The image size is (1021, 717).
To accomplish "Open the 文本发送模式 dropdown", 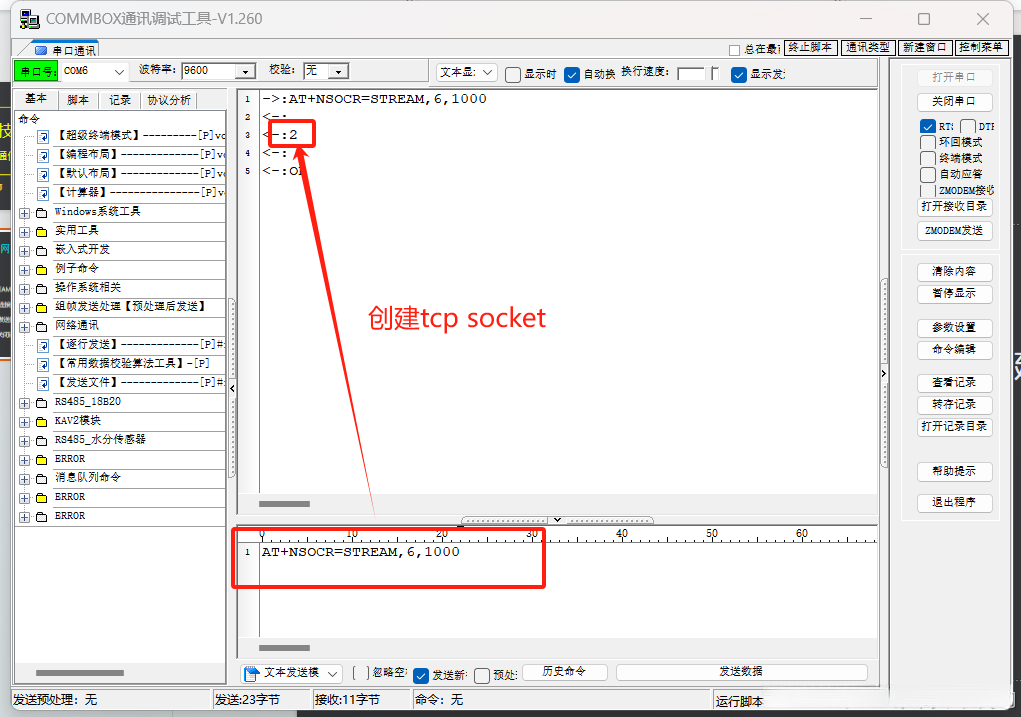I will pyautogui.click(x=333, y=673).
